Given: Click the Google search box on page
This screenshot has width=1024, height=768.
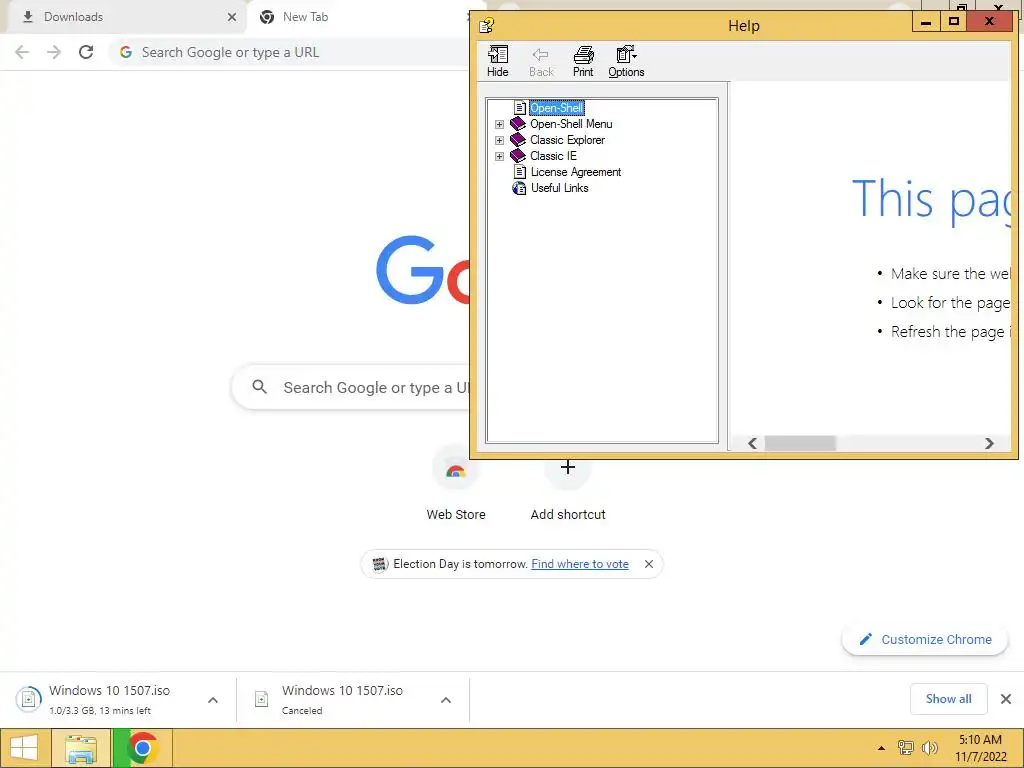Looking at the screenshot, I should click(x=351, y=387).
